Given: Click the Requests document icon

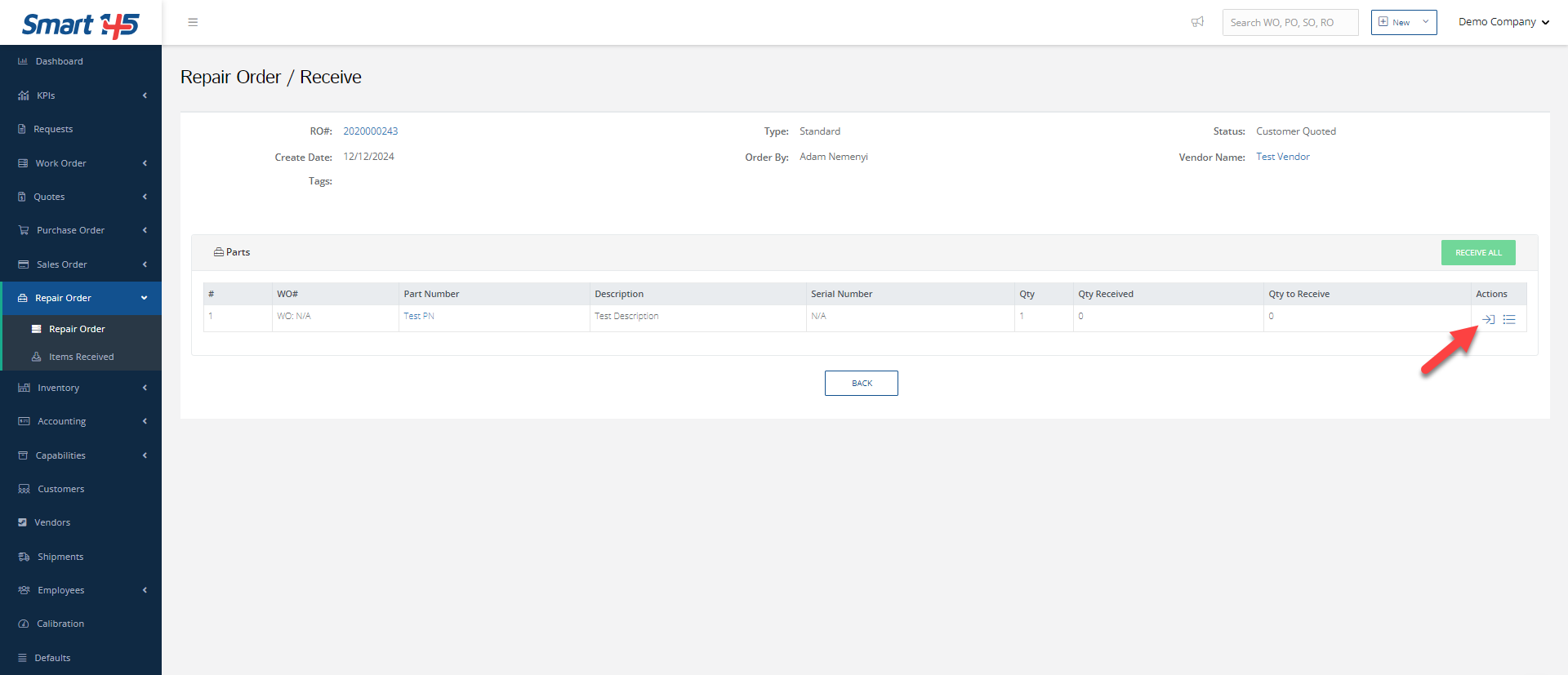Looking at the screenshot, I should [22, 129].
